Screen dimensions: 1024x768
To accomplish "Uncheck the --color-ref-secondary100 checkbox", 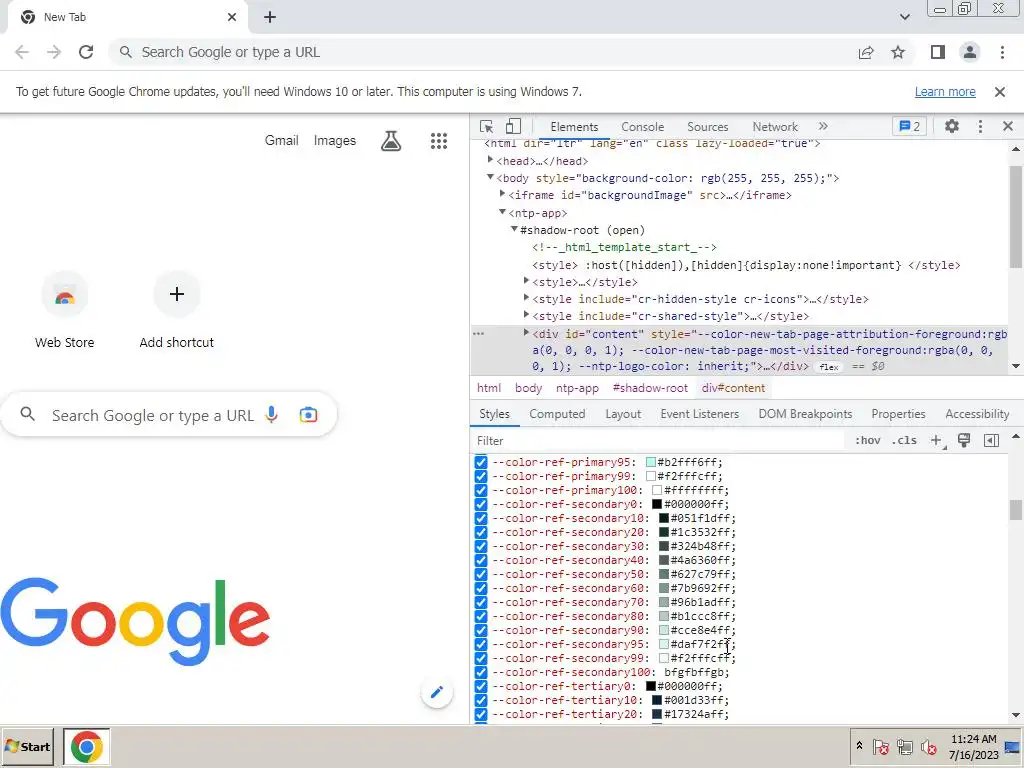I will [x=481, y=672].
